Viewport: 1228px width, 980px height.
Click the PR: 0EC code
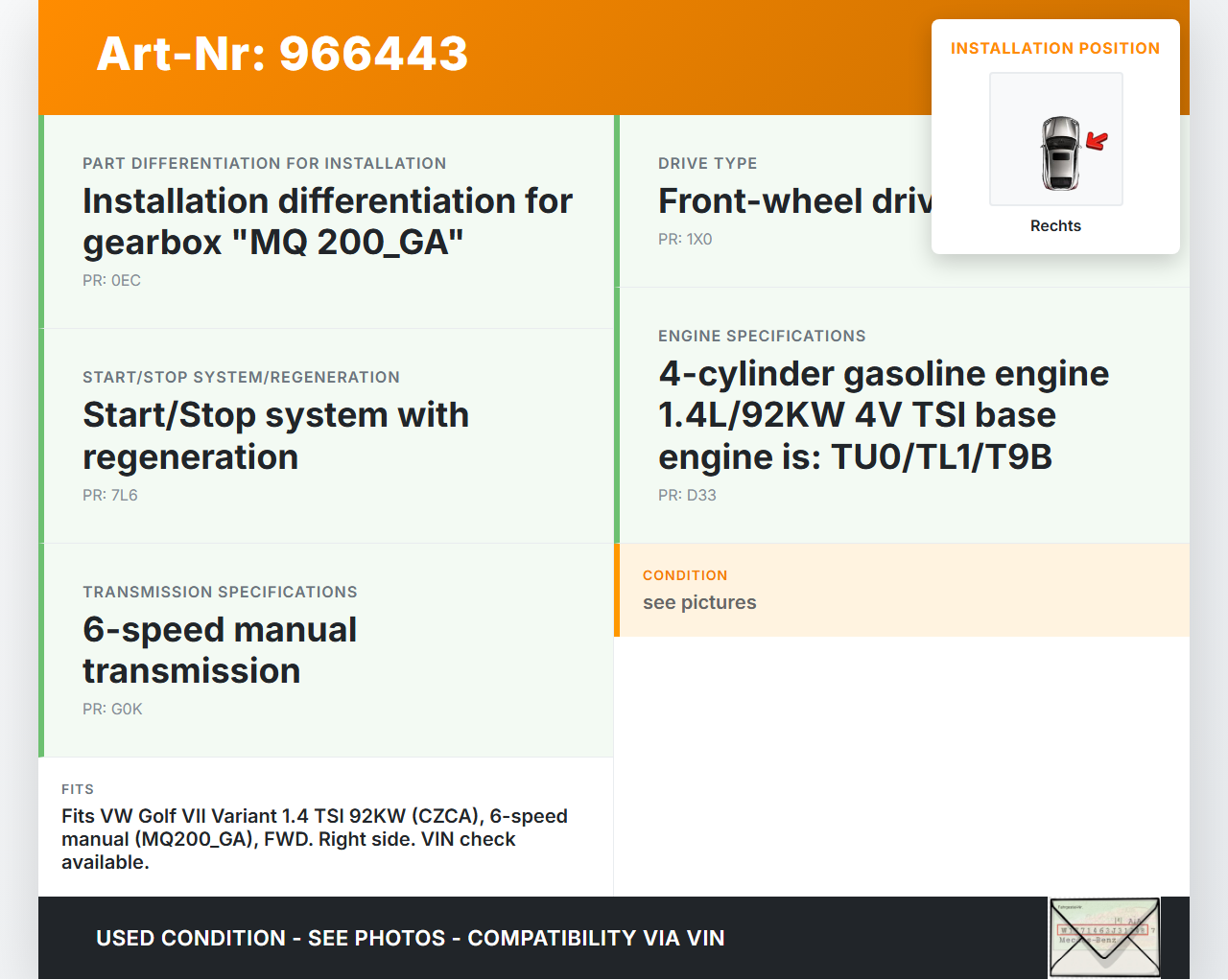pyautogui.click(x=111, y=281)
